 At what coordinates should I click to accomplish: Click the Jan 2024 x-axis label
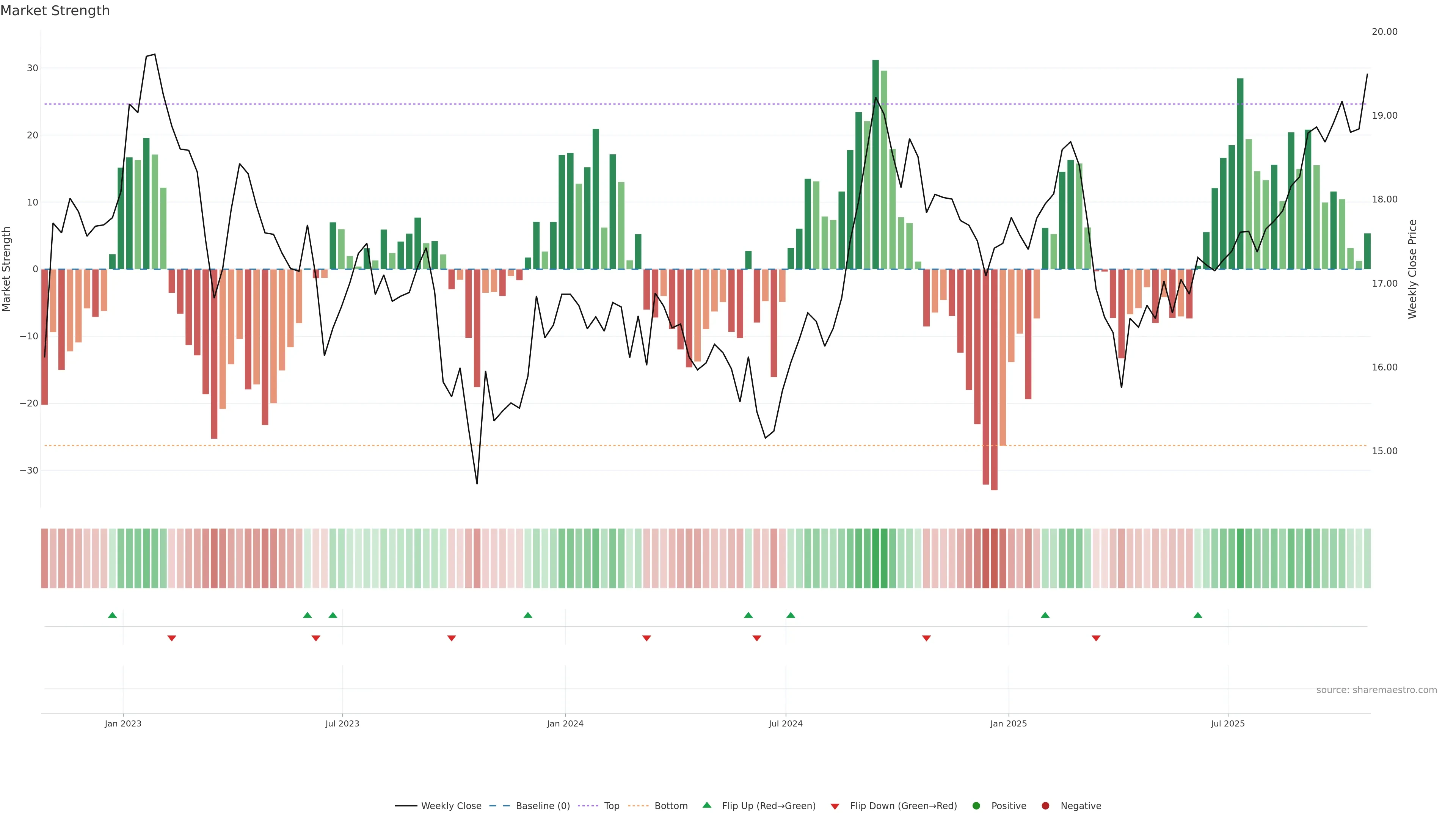[565, 723]
